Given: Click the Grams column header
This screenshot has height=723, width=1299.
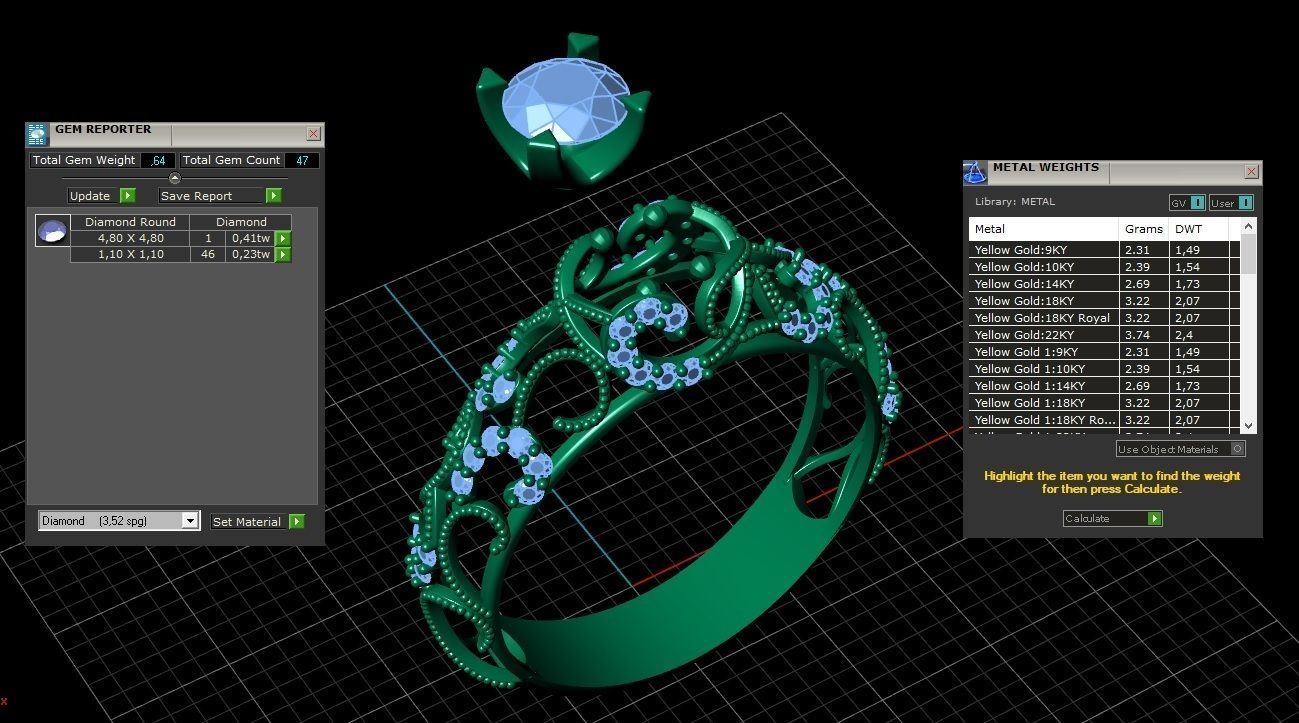Looking at the screenshot, I should tap(1144, 229).
